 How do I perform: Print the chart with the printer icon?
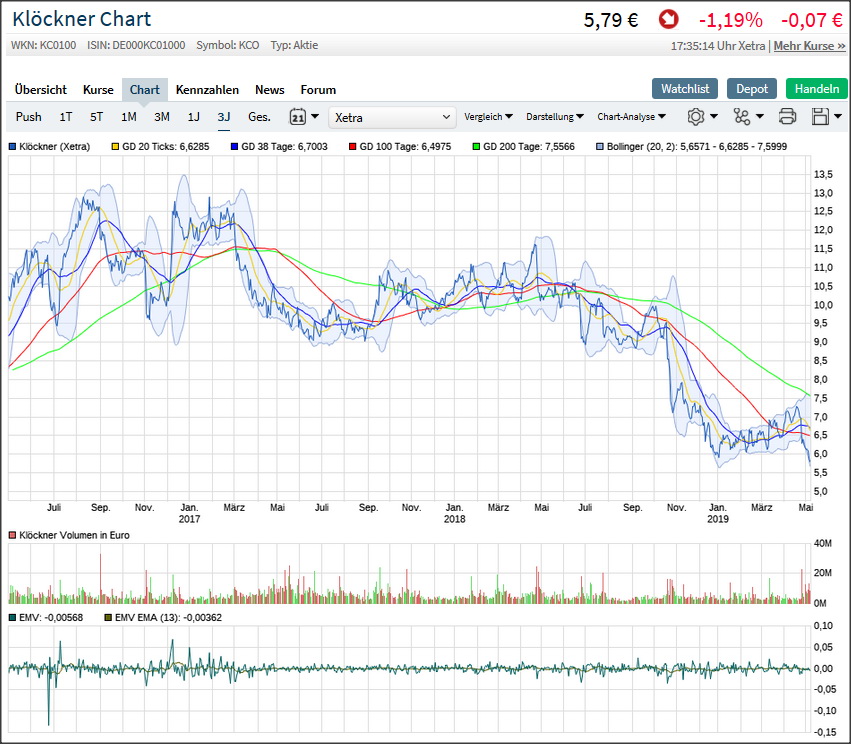787,117
